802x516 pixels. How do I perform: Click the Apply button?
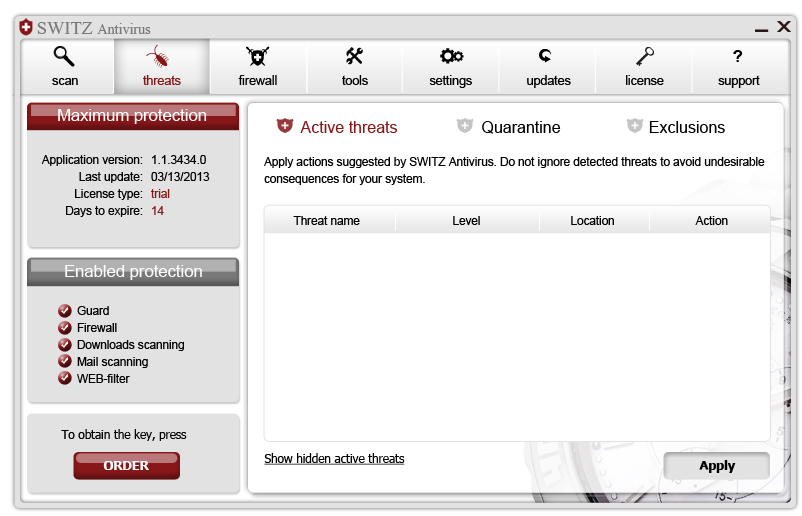[x=716, y=466]
